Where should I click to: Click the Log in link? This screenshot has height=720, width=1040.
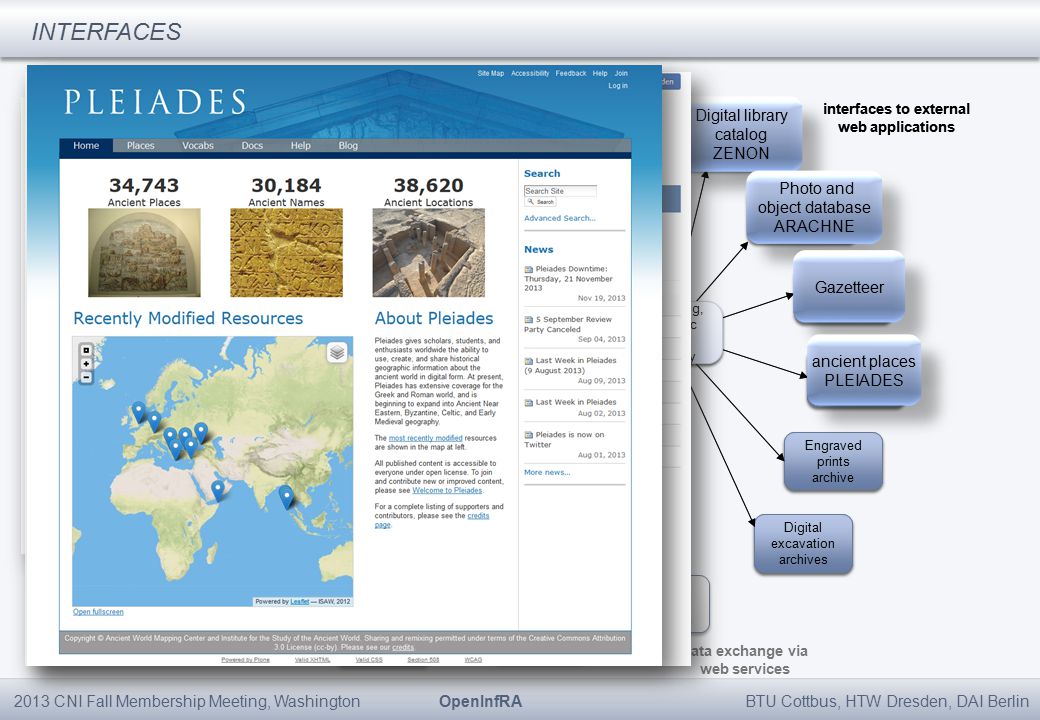click(618, 86)
